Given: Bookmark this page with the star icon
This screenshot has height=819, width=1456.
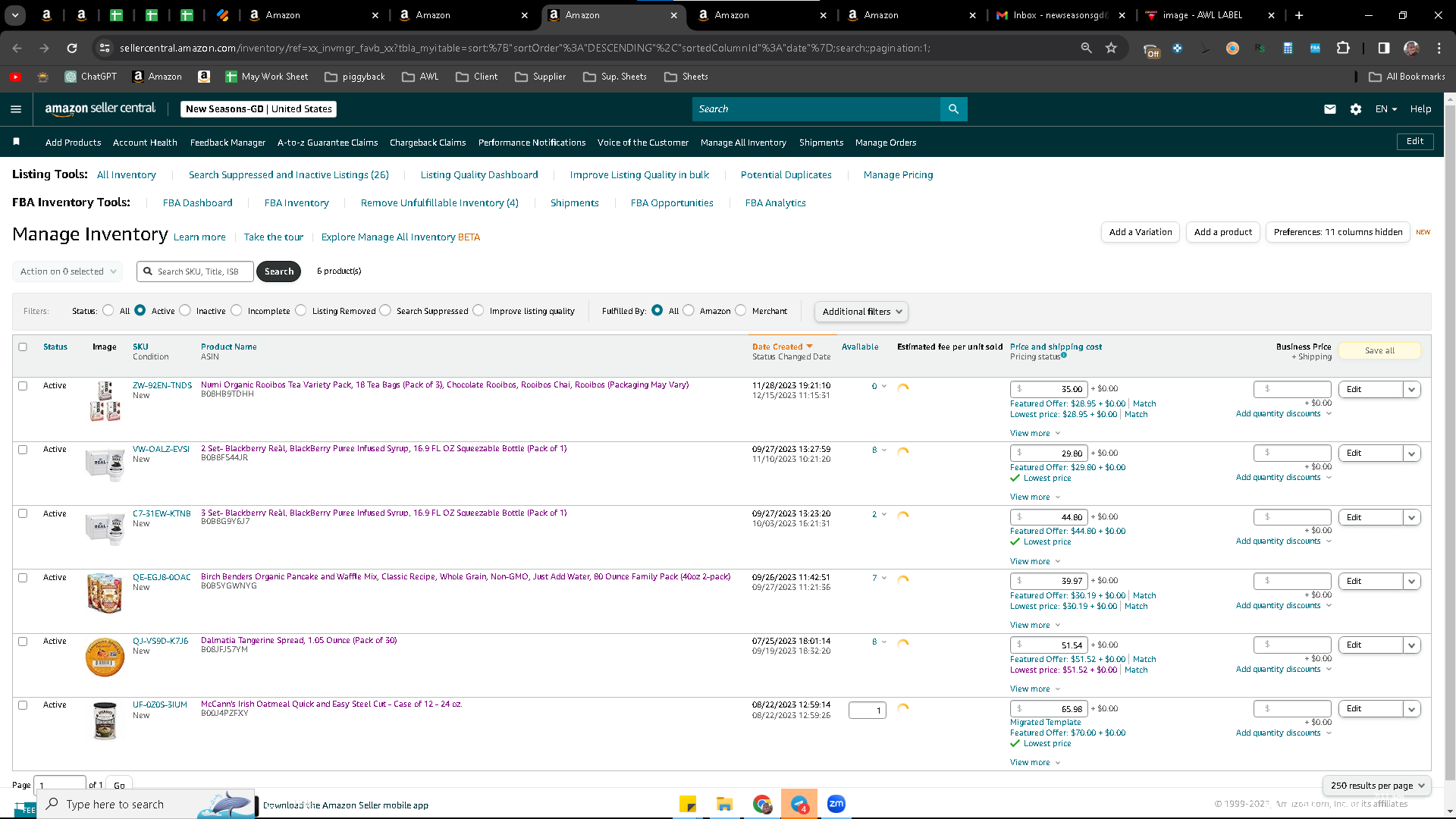Looking at the screenshot, I should click(1112, 48).
